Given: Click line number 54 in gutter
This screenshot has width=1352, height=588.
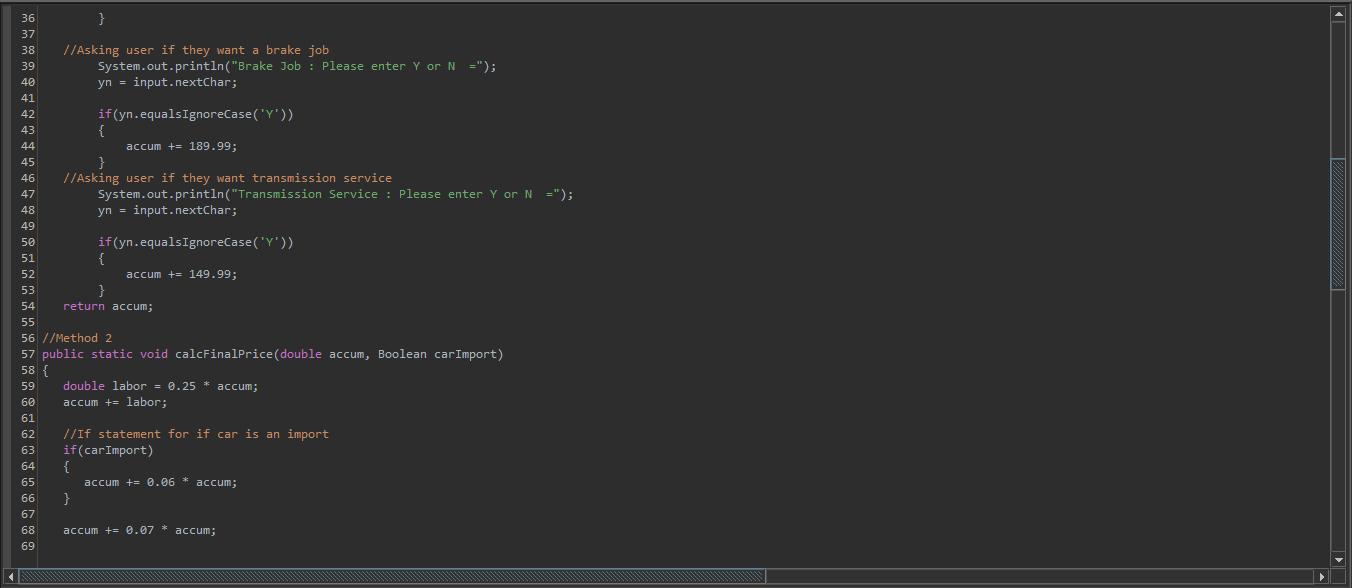Looking at the screenshot, I should [x=27, y=306].
